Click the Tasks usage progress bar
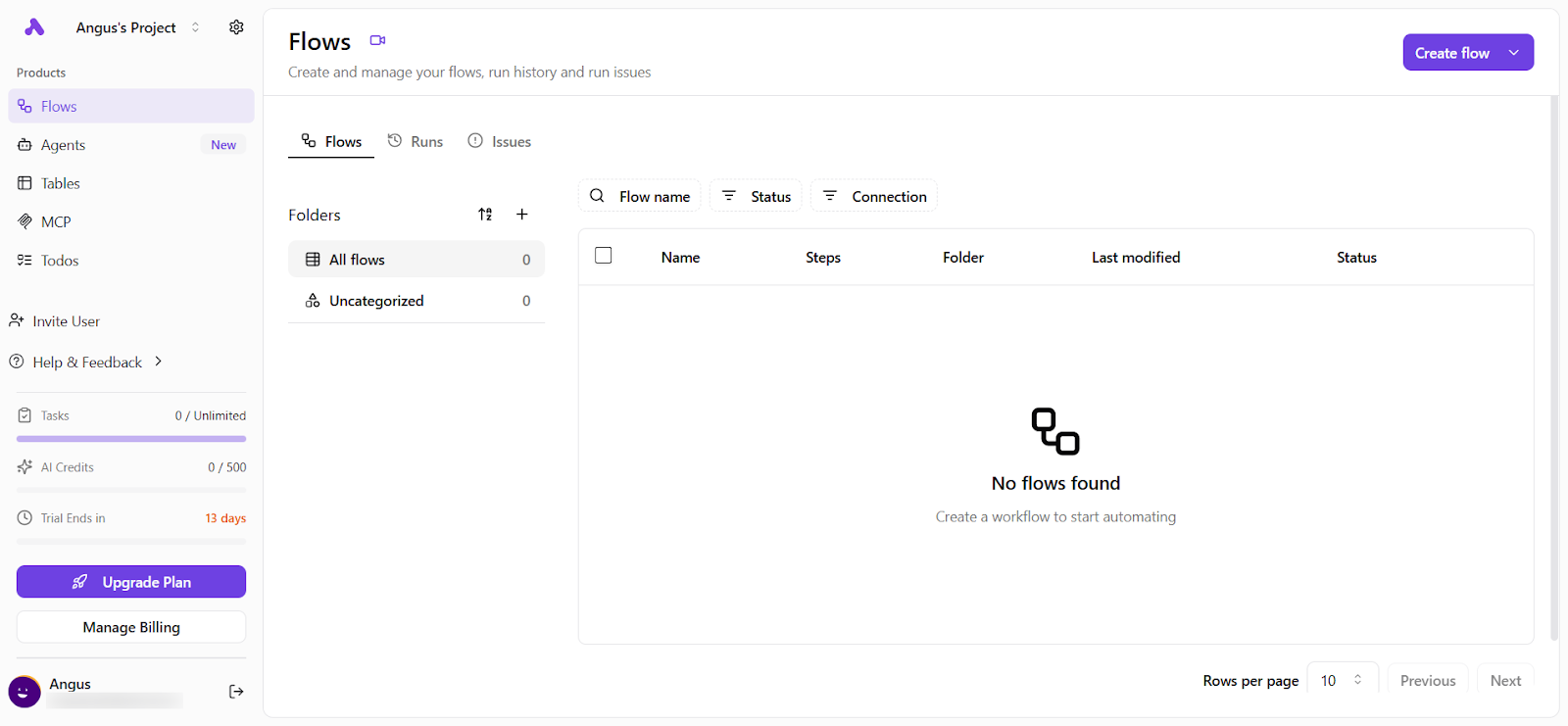Image resolution: width=1568 pixels, height=726 pixels. [x=131, y=439]
